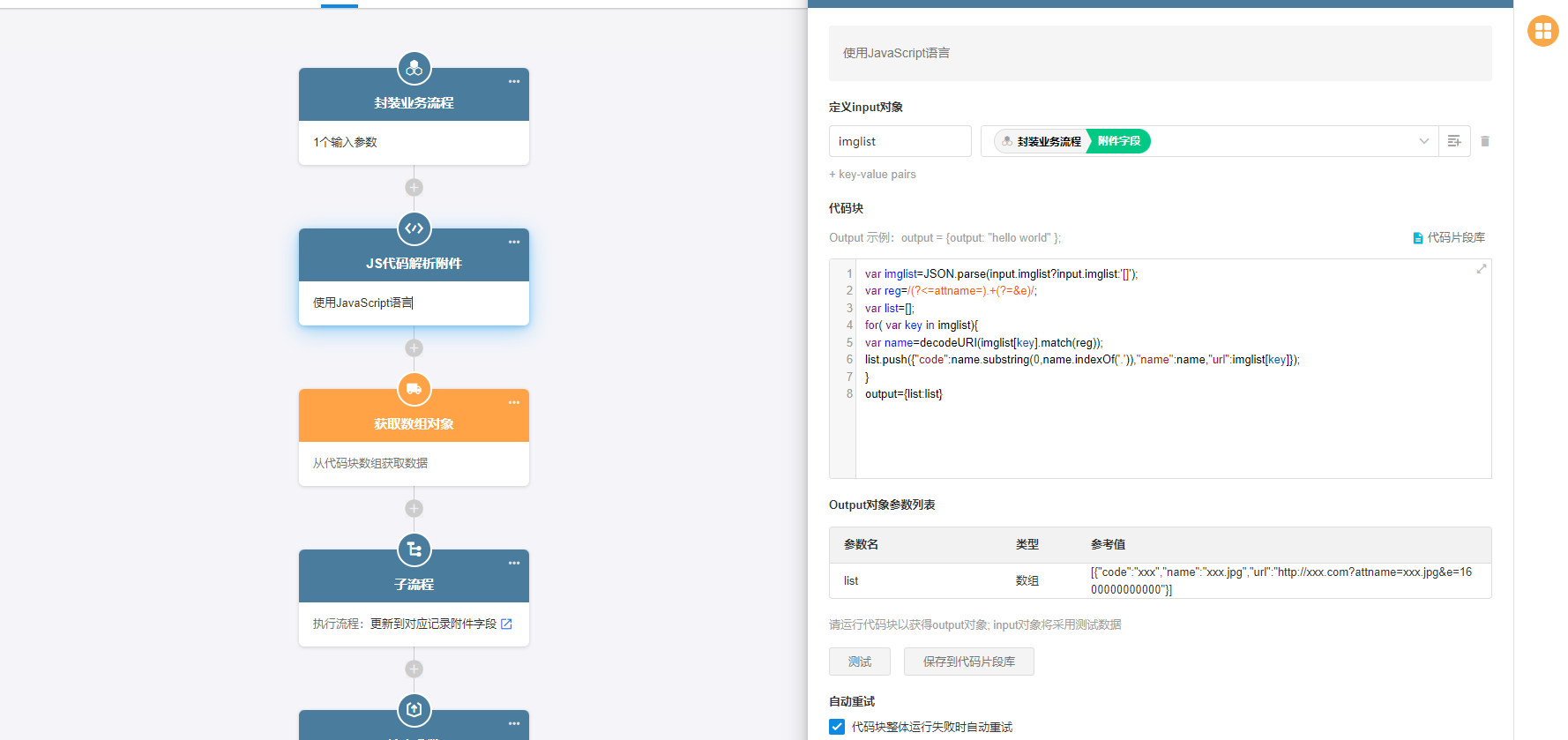Image resolution: width=1568 pixels, height=740 pixels.
Task: Add a key-value pairs entry
Action: 872,175
